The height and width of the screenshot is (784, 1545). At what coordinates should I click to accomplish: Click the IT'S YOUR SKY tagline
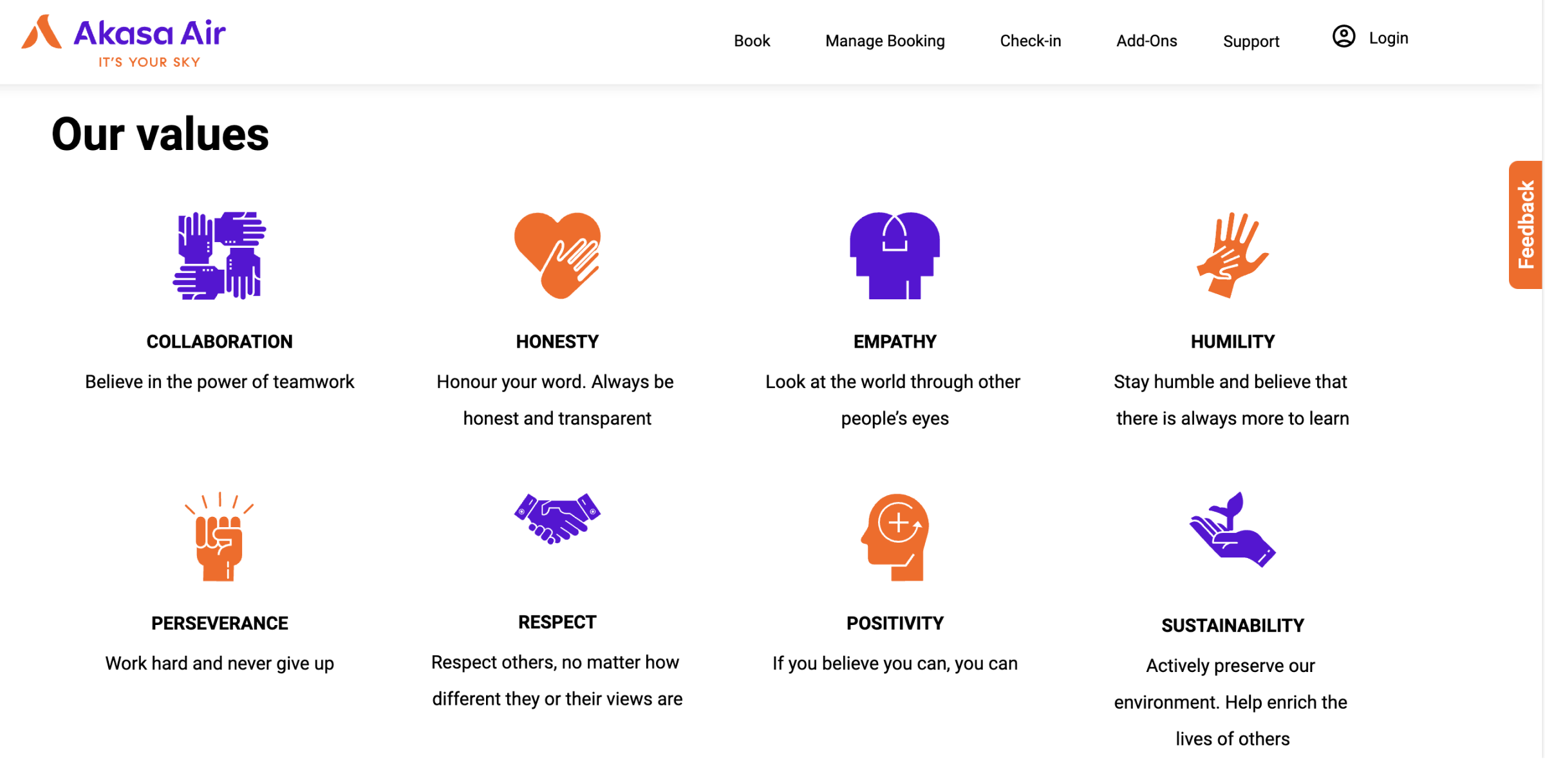coord(149,62)
